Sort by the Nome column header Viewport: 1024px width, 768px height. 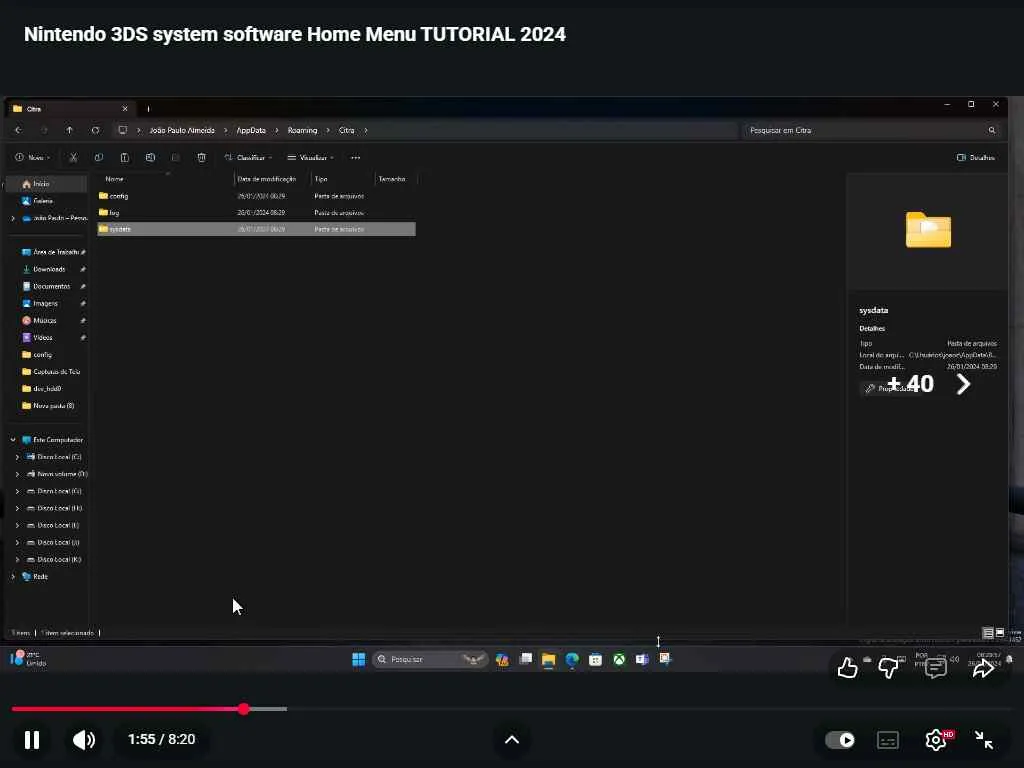114,179
